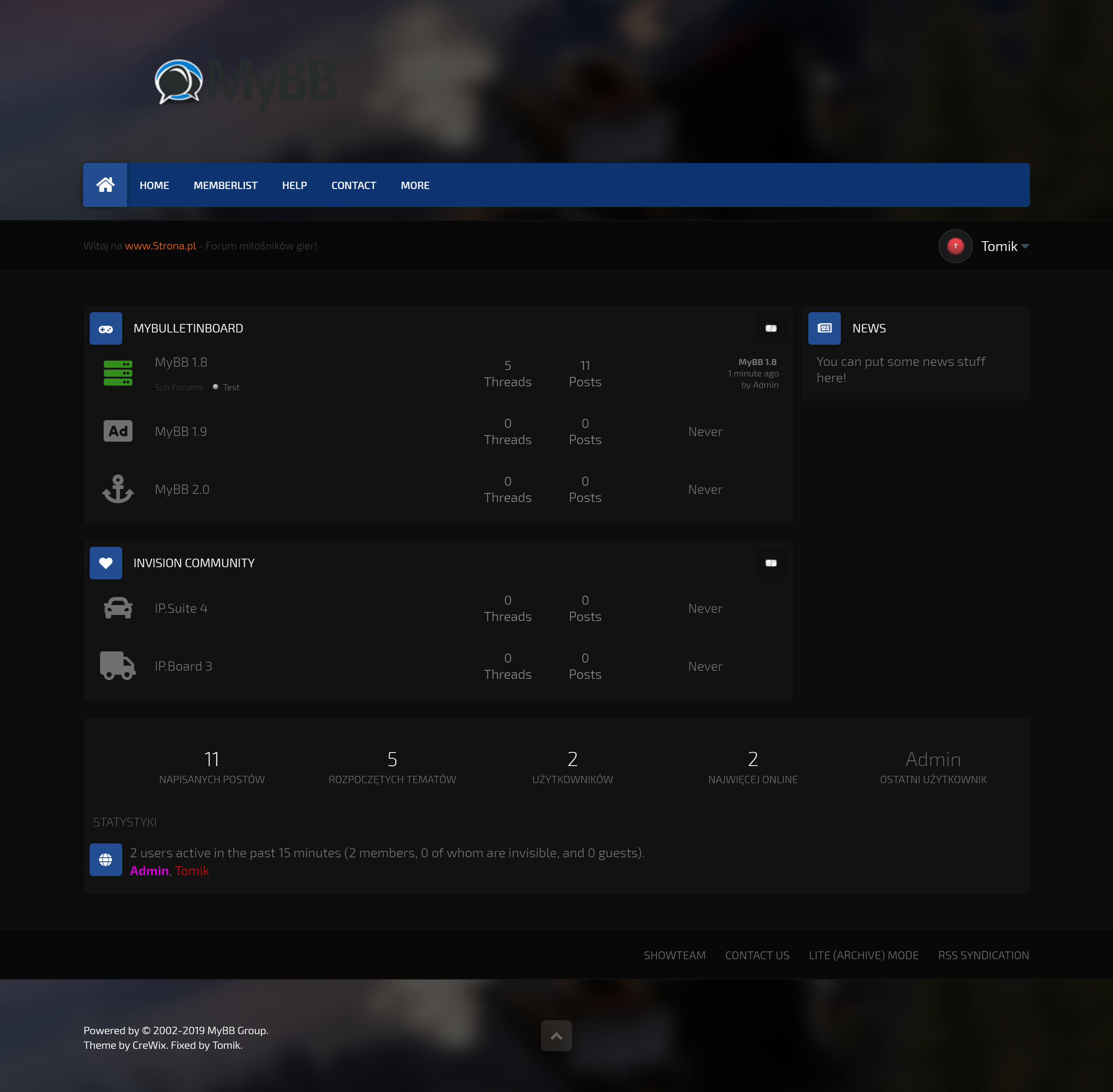Screen dimensions: 1113x1092
Task: Go to the HELP menu item
Action: point(294,185)
